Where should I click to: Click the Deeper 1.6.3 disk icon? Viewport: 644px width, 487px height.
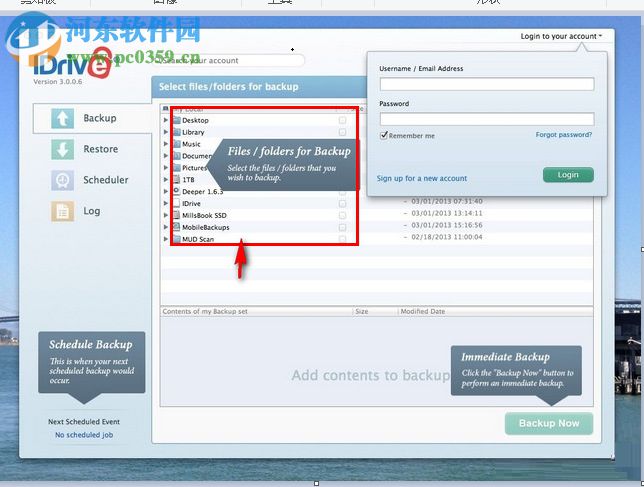(x=177, y=191)
